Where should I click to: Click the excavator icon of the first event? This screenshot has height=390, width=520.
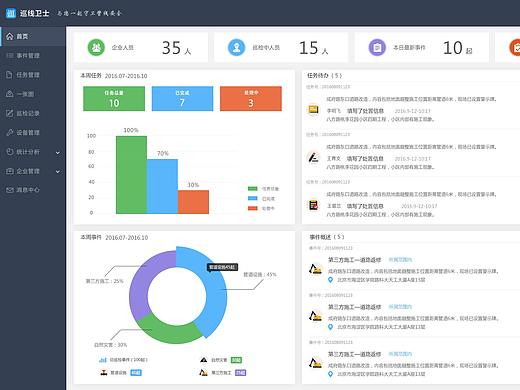(x=315, y=269)
